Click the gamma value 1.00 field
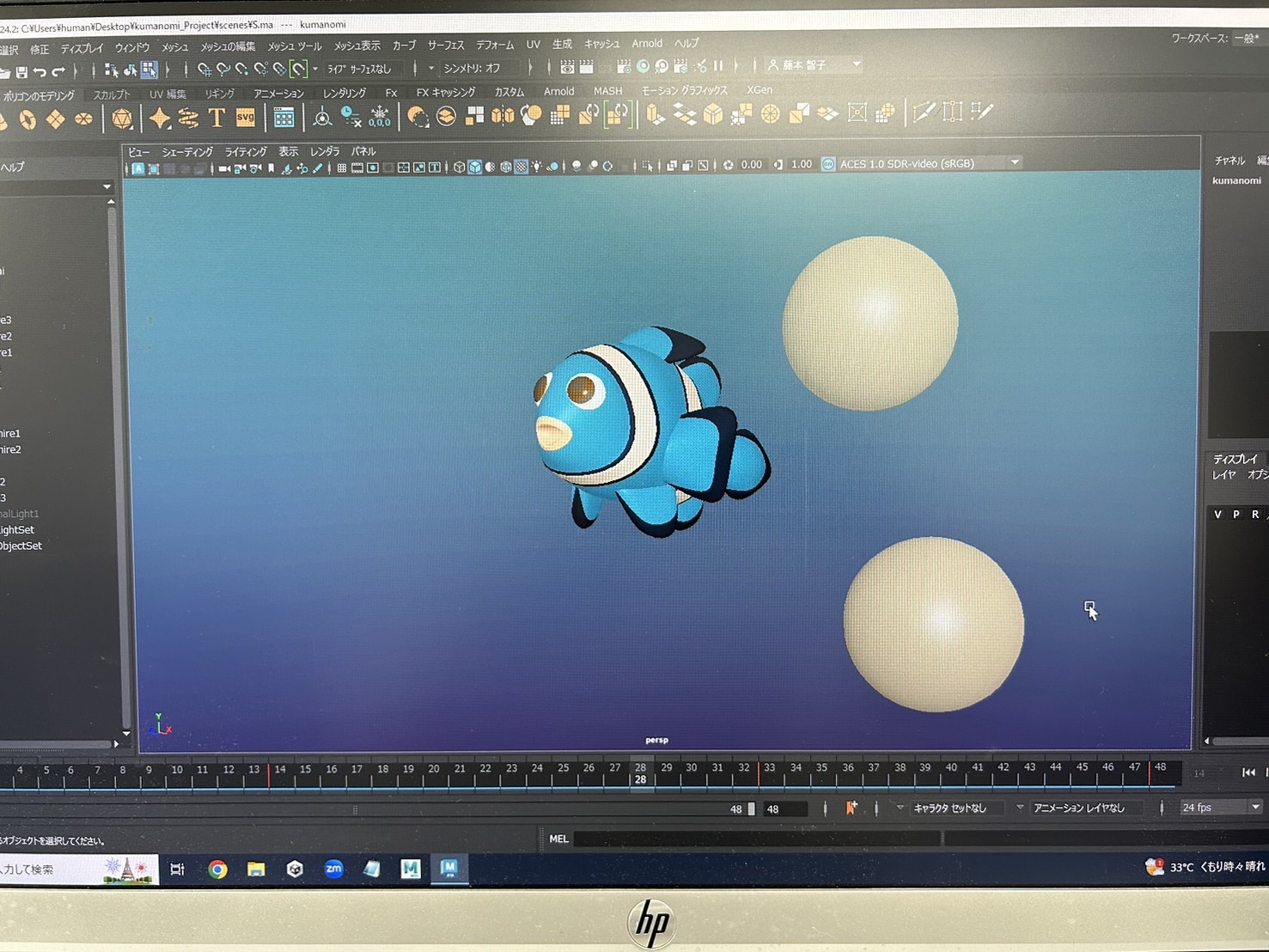The width and height of the screenshot is (1269, 952). [x=801, y=164]
